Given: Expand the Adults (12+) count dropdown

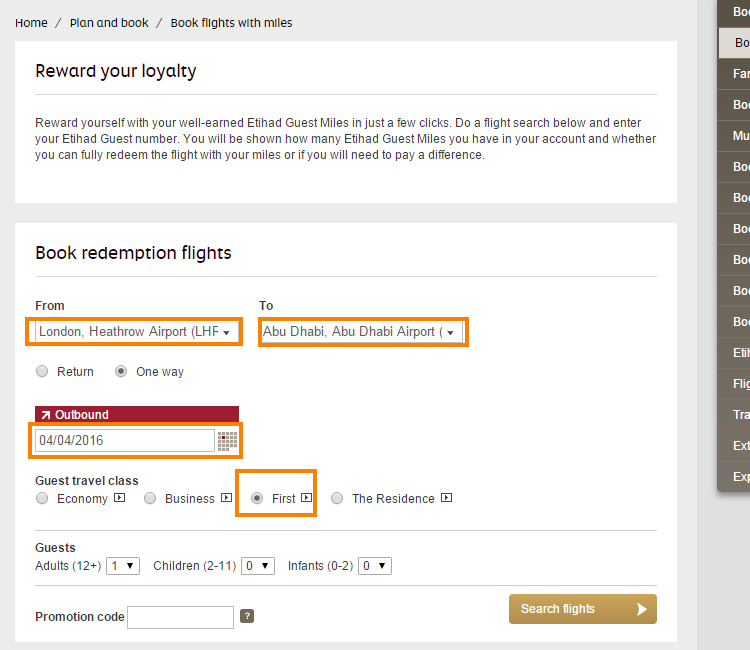Looking at the screenshot, I should pos(124,566).
